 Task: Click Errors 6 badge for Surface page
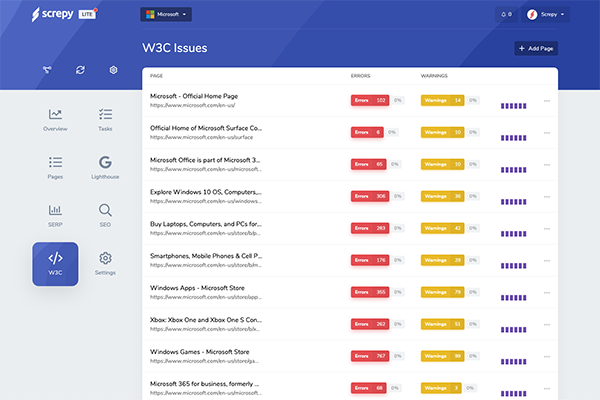tap(367, 132)
